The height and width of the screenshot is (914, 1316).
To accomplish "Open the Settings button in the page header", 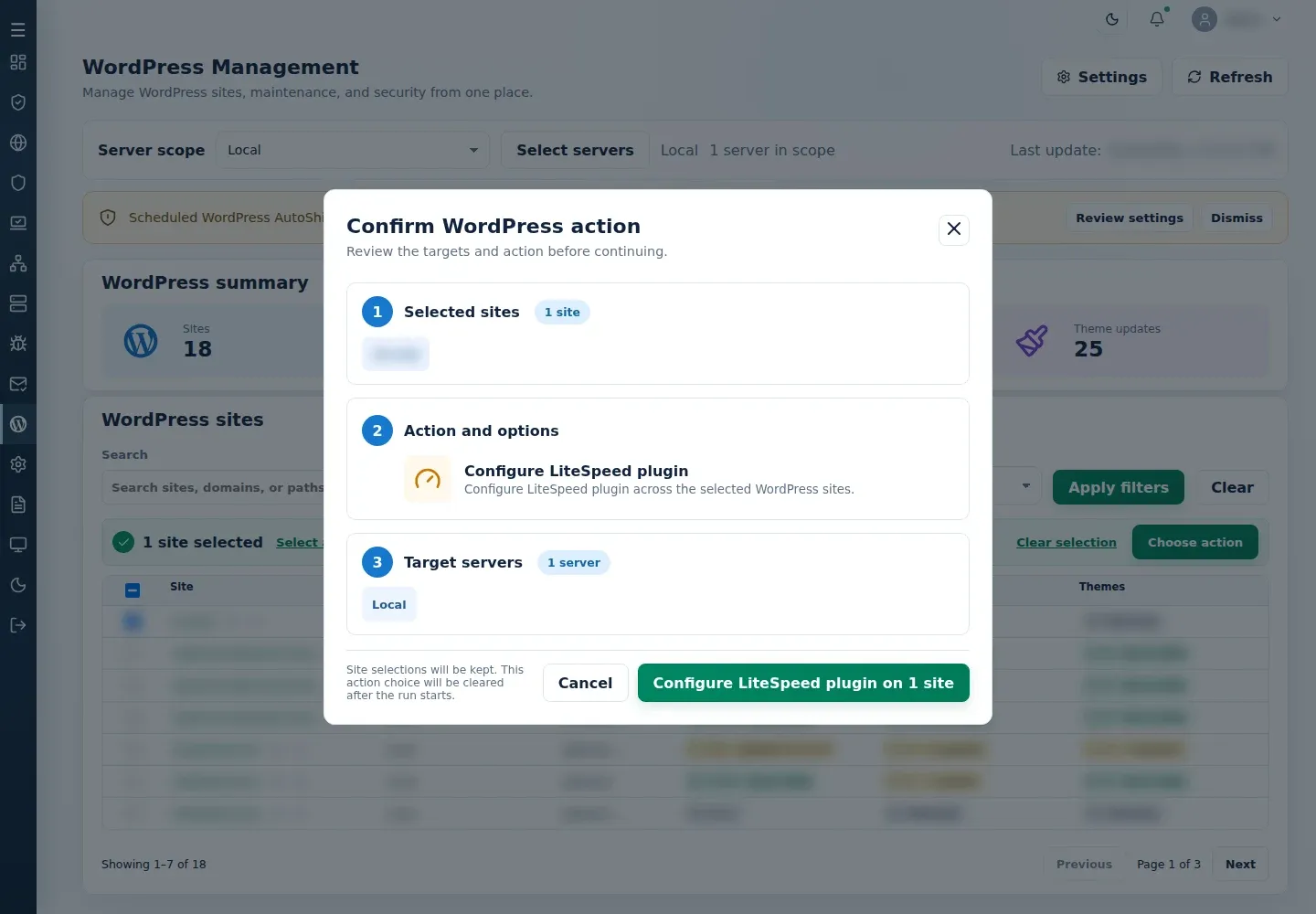I will (x=1102, y=77).
